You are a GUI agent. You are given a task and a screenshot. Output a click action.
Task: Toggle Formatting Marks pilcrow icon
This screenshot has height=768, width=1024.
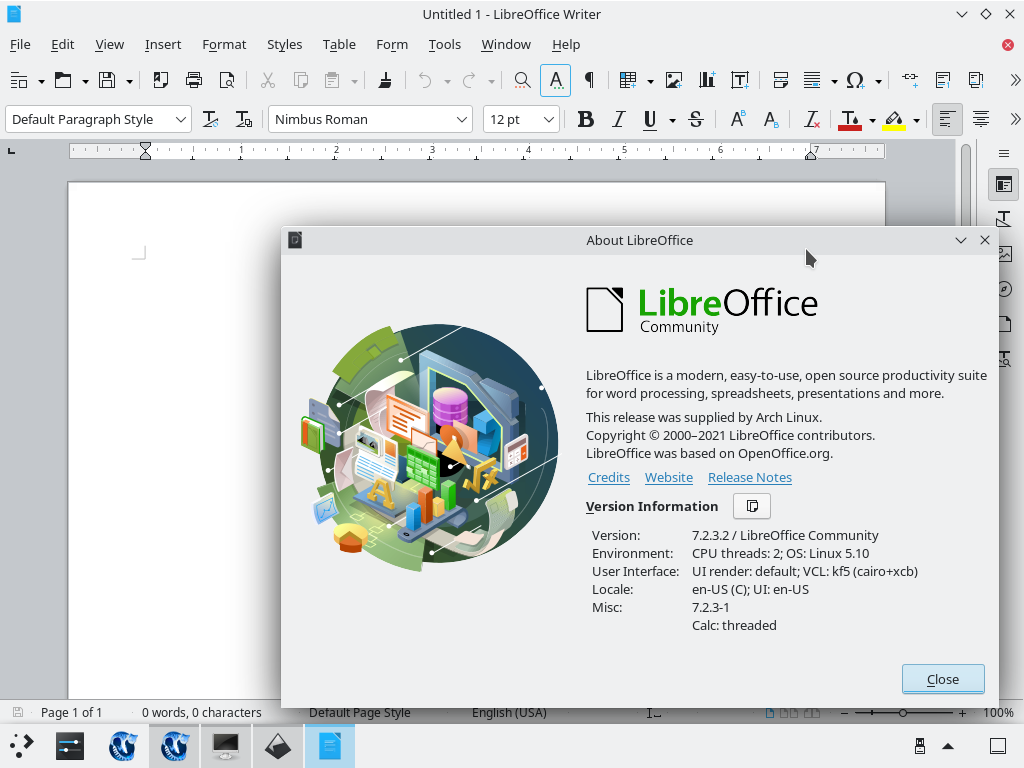[x=589, y=80]
